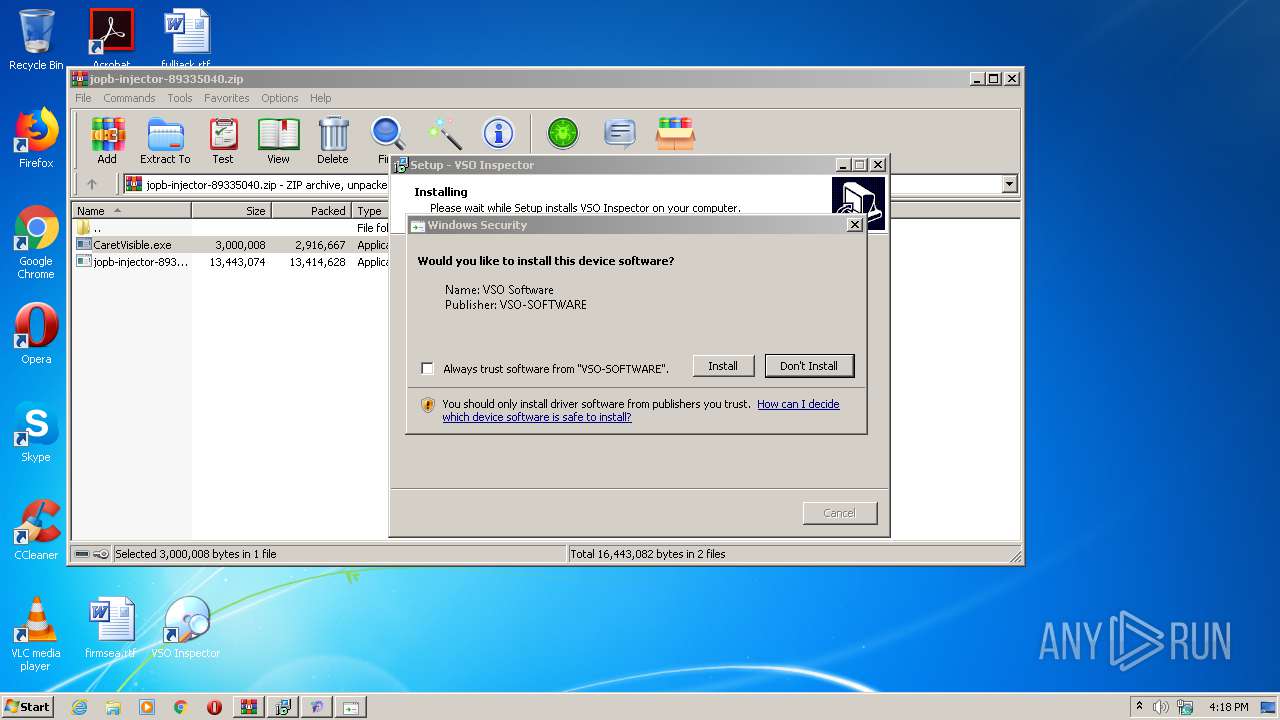This screenshot has width=1280, height=720.
Task: Select firmsea.rtf desktop document
Action: click(110, 628)
